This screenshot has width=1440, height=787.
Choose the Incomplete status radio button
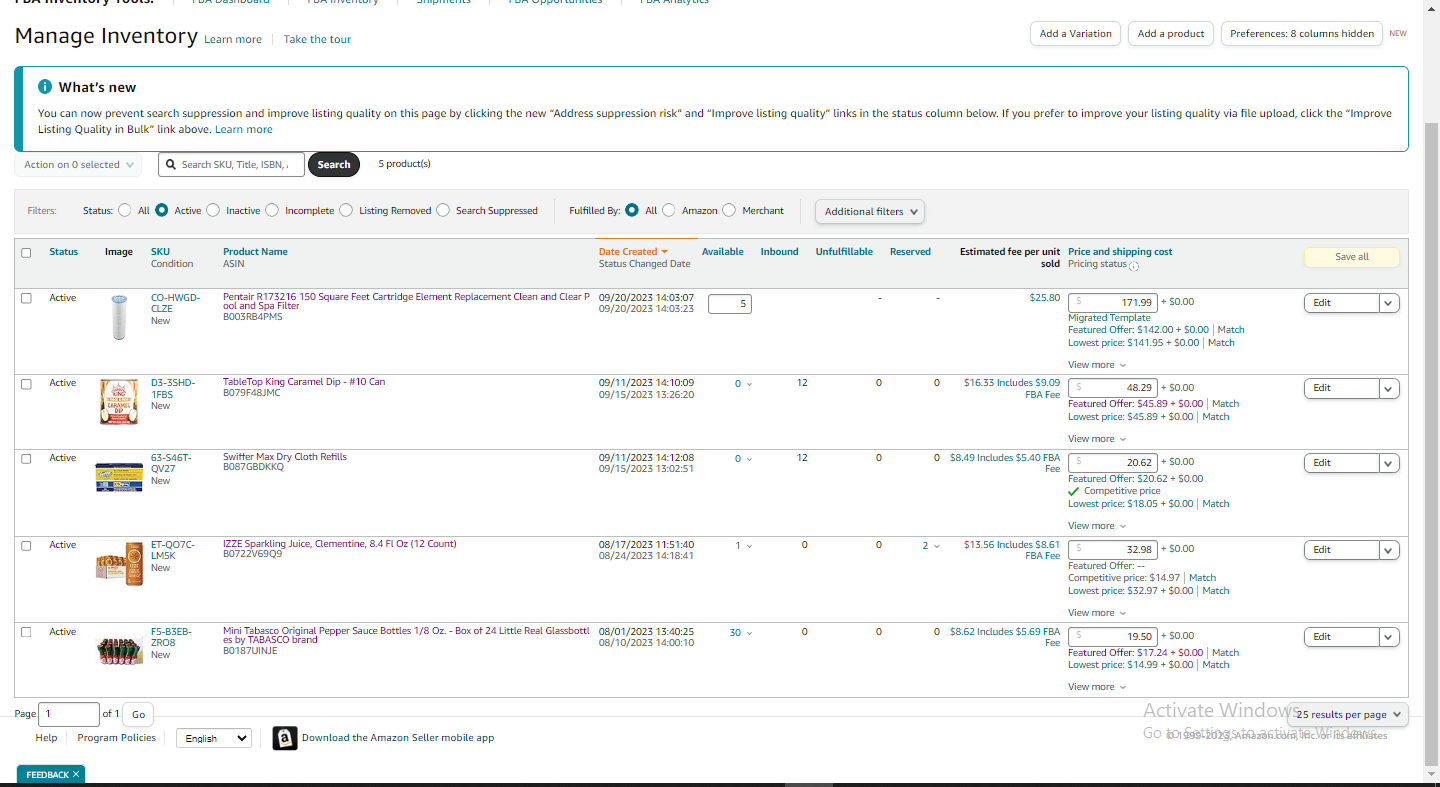(272, 211)
